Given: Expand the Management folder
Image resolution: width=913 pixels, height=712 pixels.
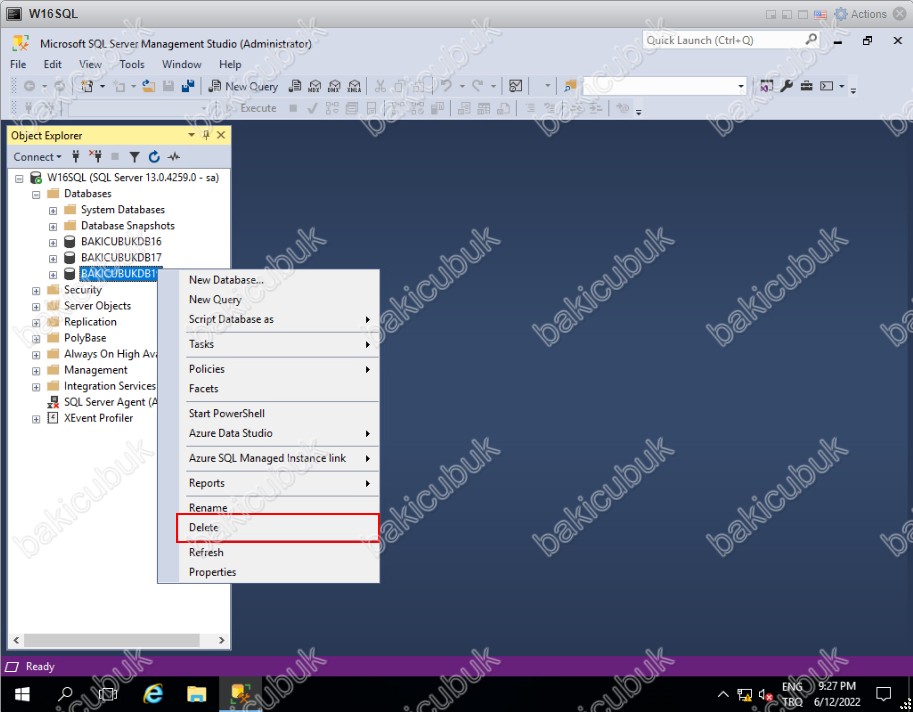Looking at the screenshot, I should tap(36, 371).
